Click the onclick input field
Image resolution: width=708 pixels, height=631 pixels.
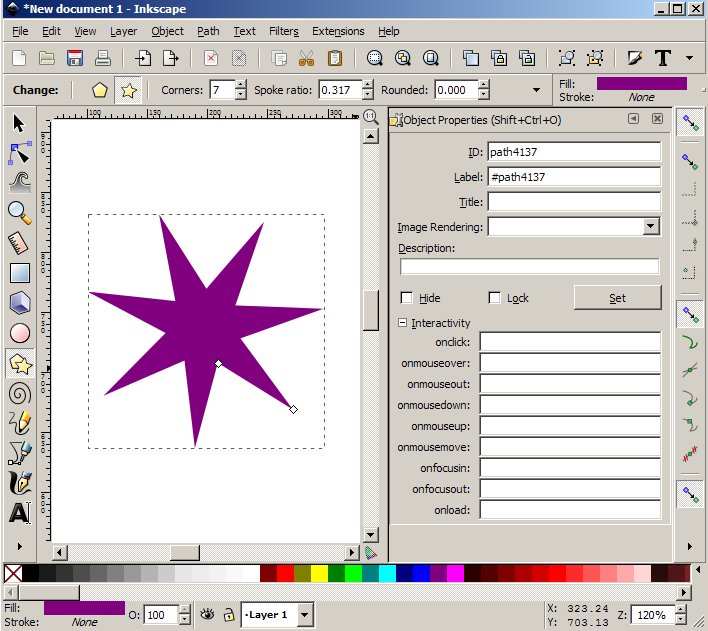pos(570,342)
